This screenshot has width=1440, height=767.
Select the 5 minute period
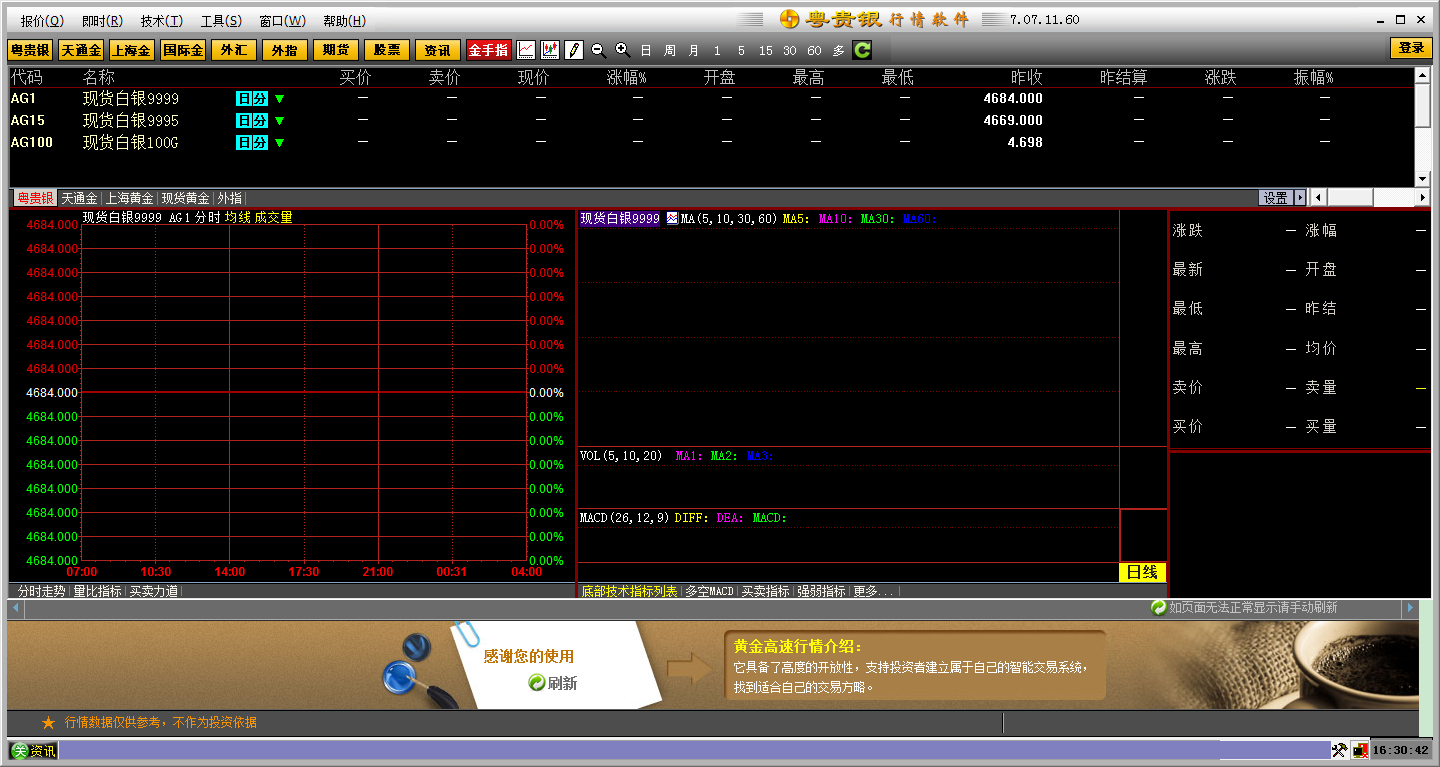coord(741,50)
